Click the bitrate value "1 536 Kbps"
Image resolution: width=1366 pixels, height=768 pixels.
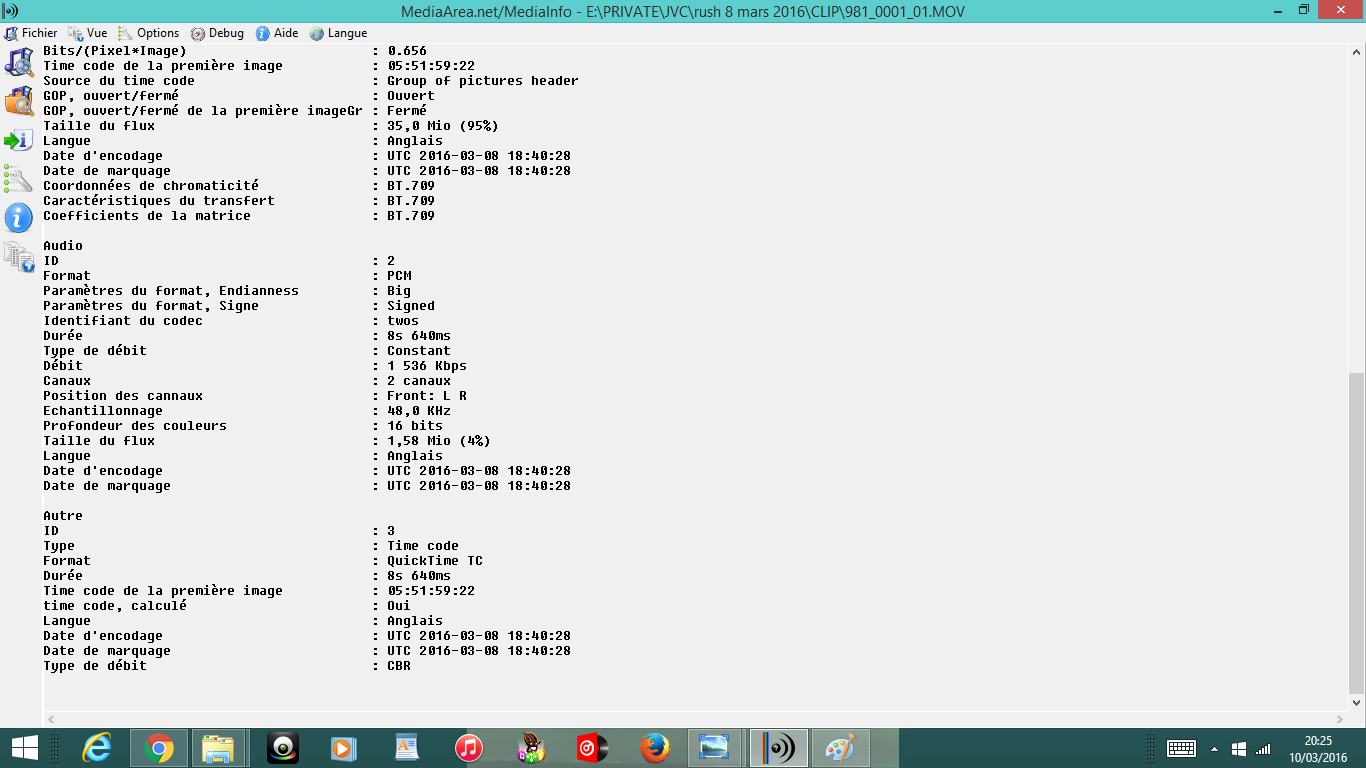click(427, 366)
